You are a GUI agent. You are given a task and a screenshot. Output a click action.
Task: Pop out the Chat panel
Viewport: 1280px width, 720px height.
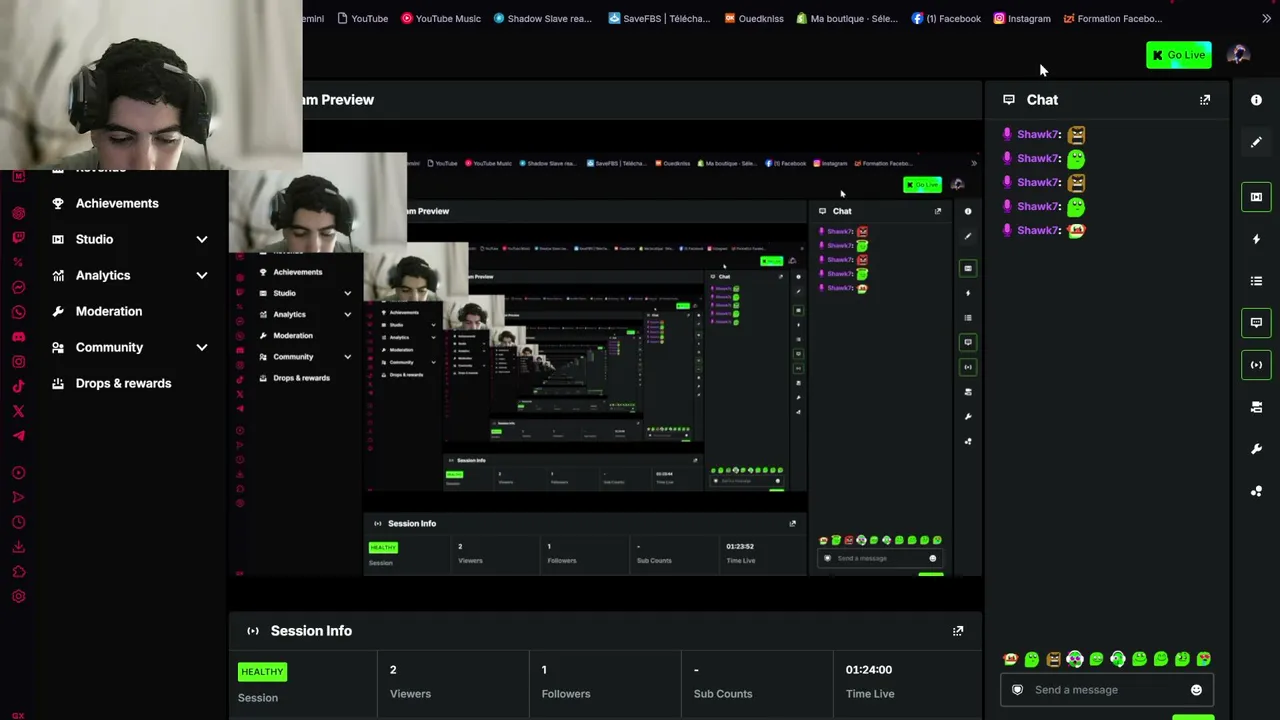(1205, 100)
